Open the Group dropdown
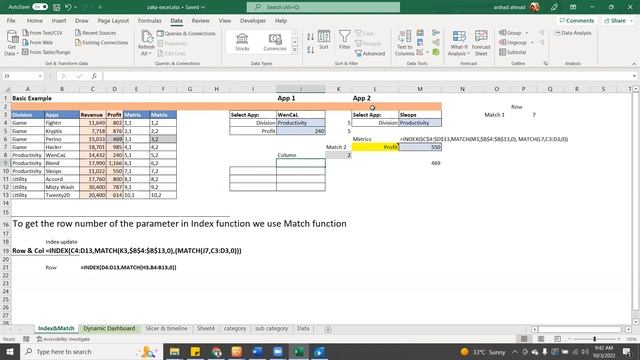The image size is (640, 360). click(x=513, y=33)
